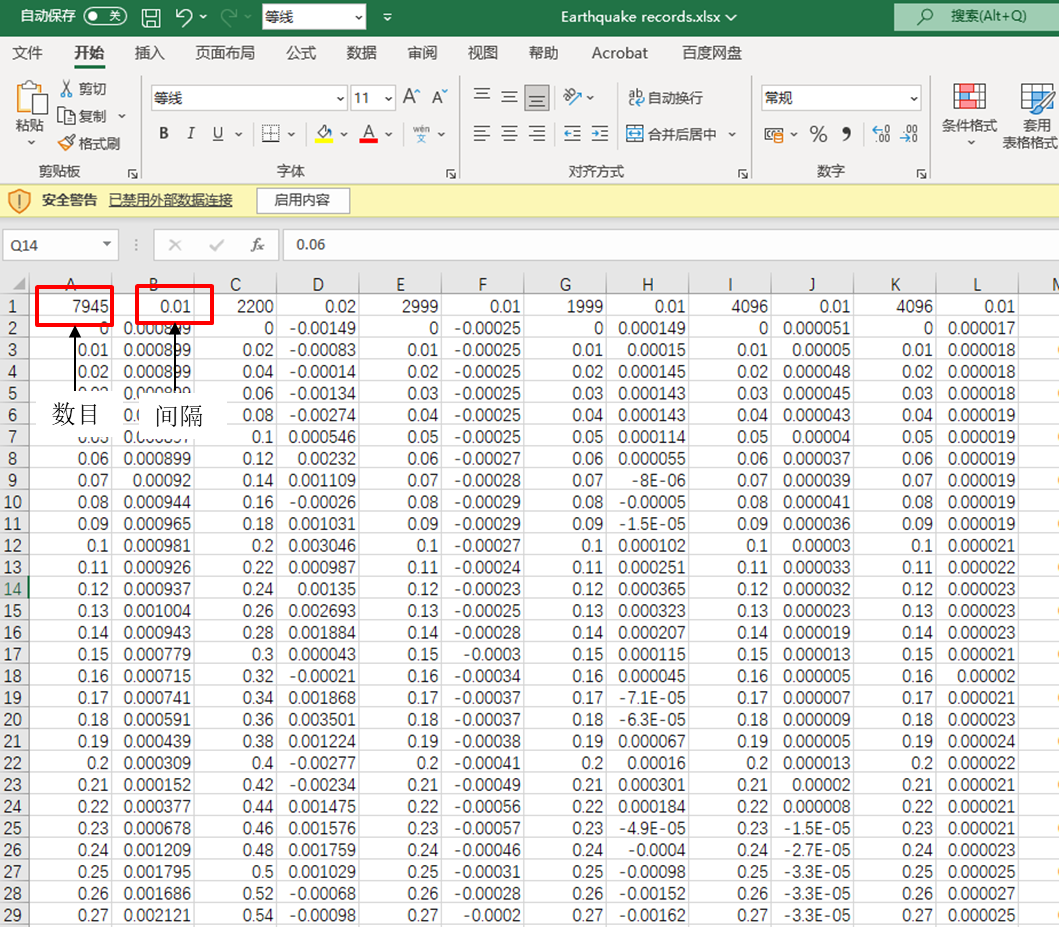The width and height of the screenshot is (1059, 927).
Task: Click the select-all corner of the sheet
Action: point(18,284)
